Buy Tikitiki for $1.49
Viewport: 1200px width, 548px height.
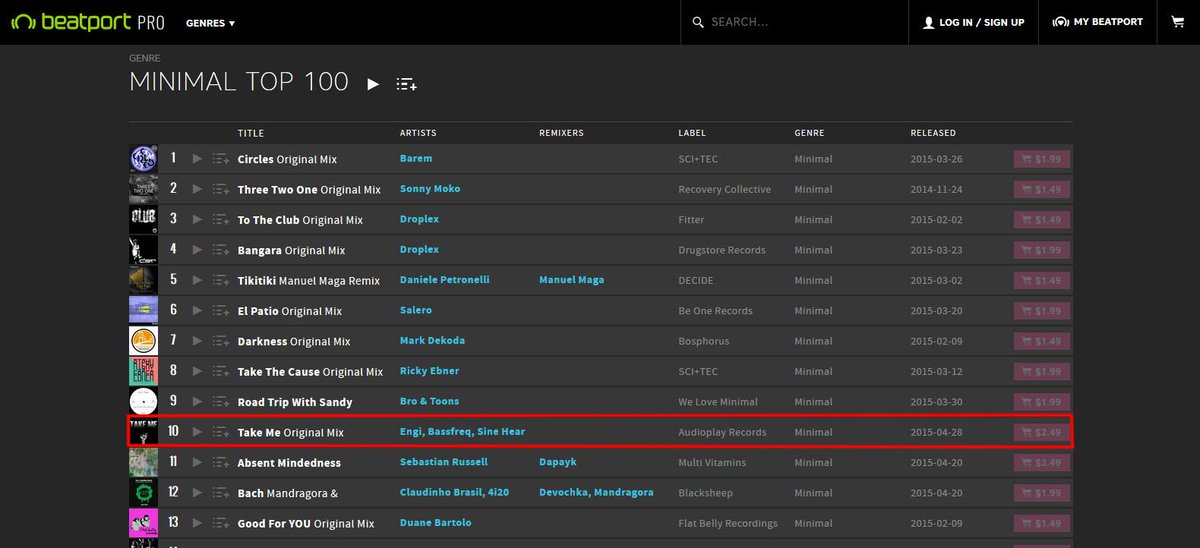pyautogui.click(x=1043, y=280)
